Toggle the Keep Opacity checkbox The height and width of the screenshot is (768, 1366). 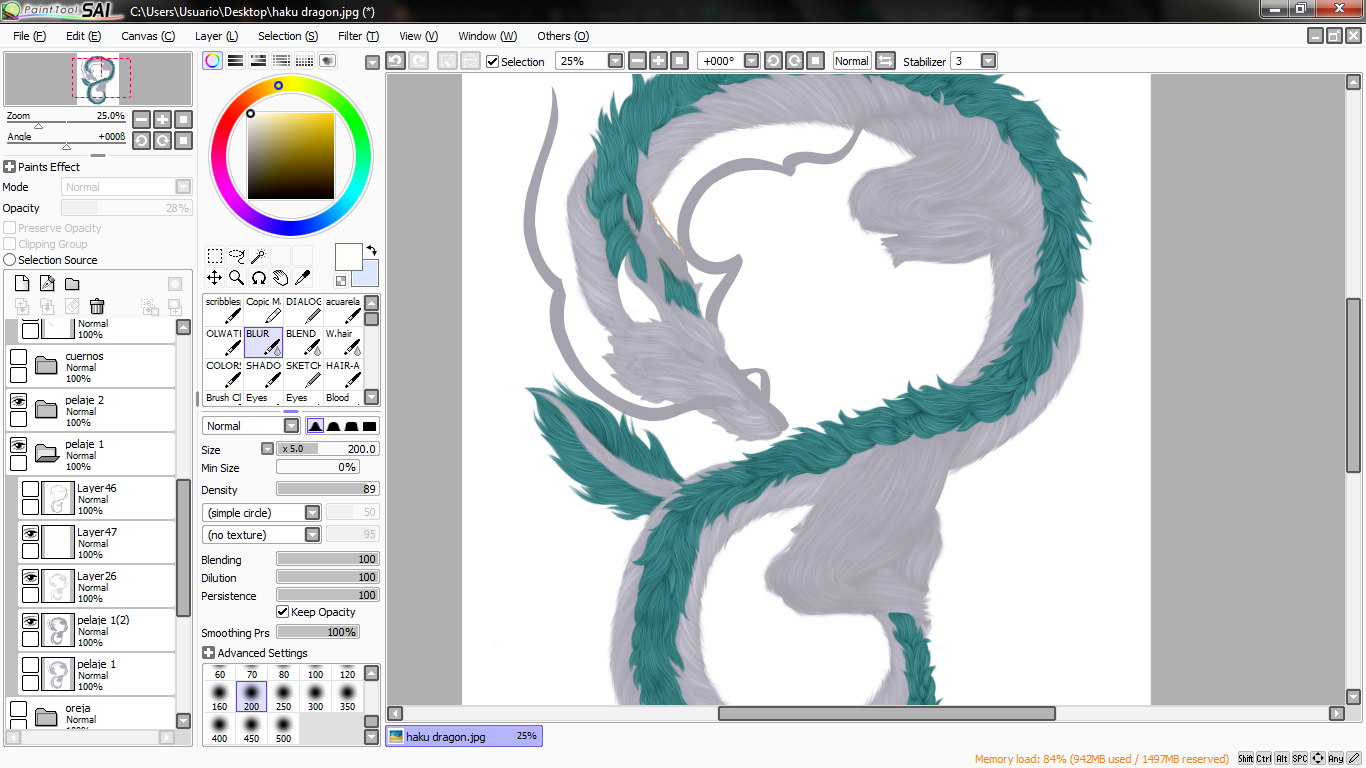[283, 612]
